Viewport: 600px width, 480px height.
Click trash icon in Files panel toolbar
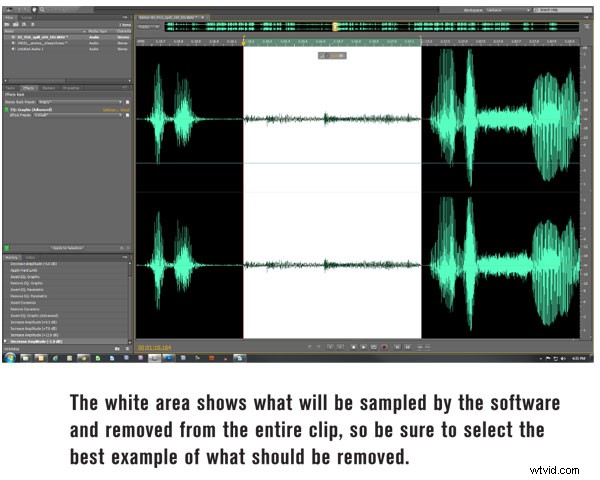tap(33, 24)
